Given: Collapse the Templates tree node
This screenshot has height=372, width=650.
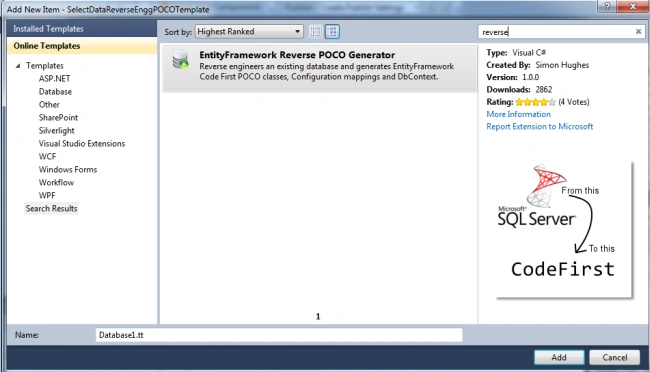Looking at the screenshot, I should [x=18, y=66].
